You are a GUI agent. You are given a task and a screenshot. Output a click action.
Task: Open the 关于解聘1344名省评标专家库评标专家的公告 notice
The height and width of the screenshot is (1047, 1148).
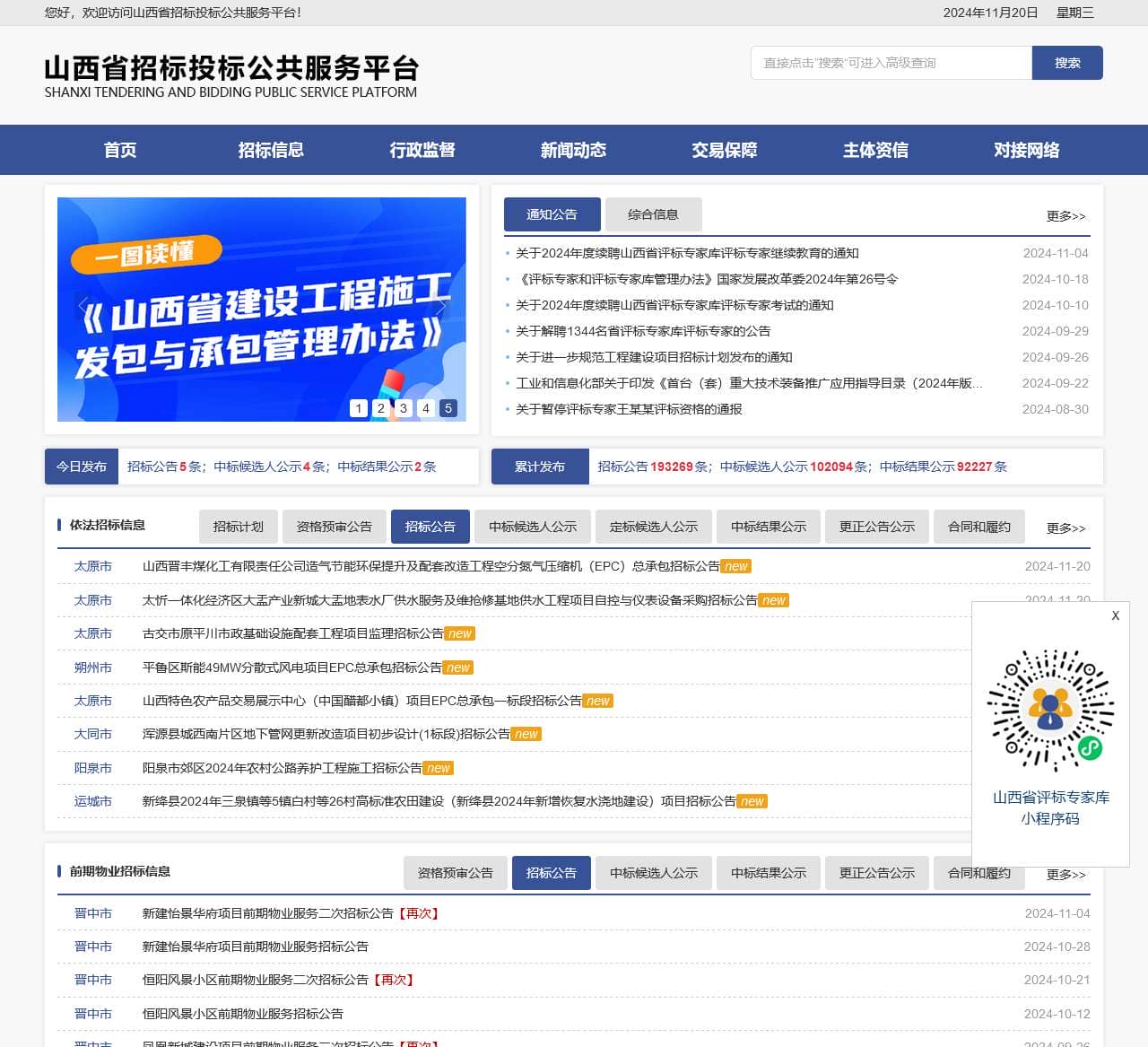click(642, 331)
